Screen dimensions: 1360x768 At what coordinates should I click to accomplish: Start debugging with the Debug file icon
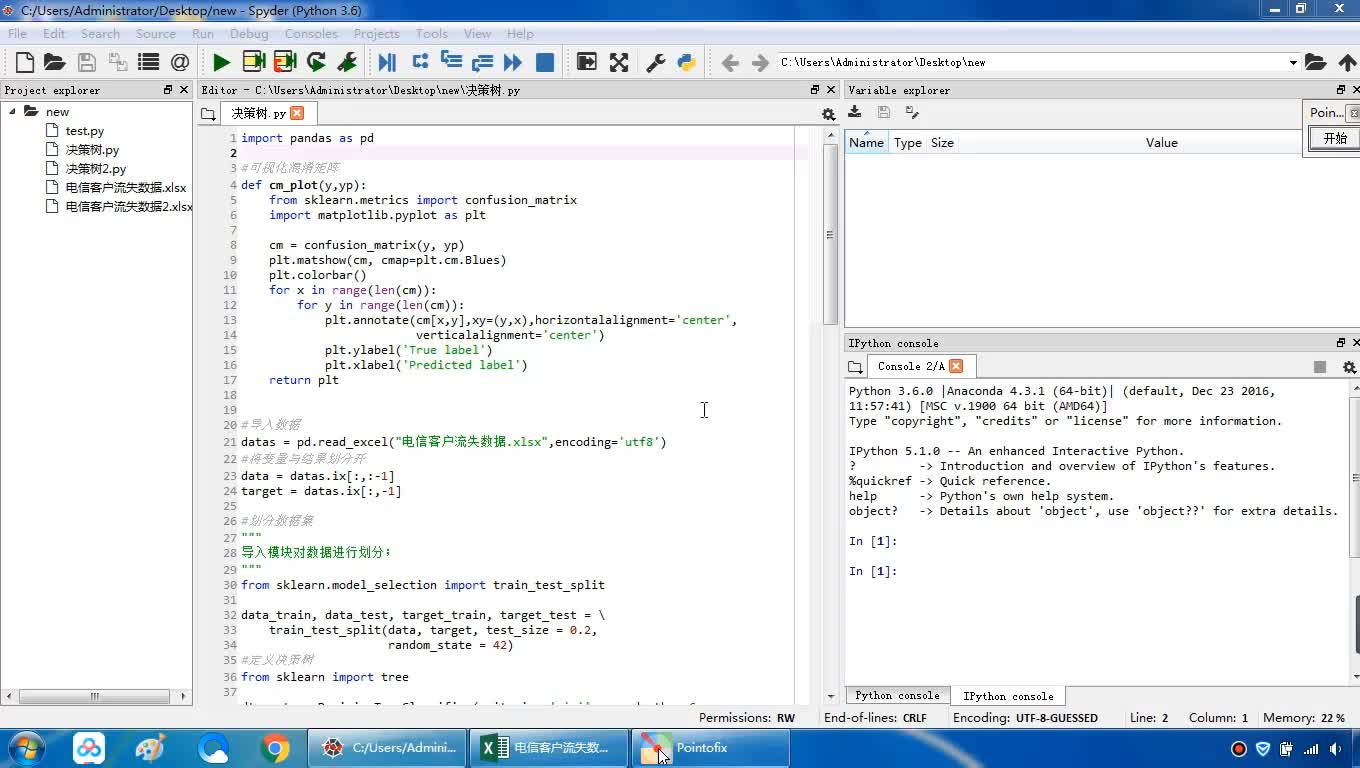tap(387, 62)
